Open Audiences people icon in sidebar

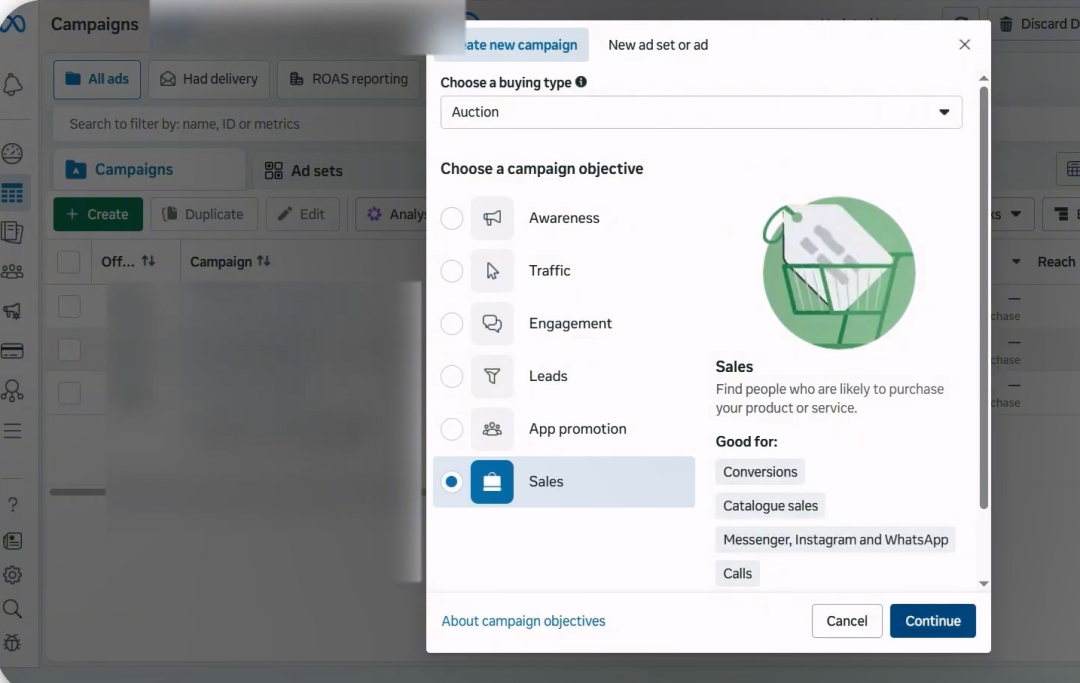tap(12, 272)
